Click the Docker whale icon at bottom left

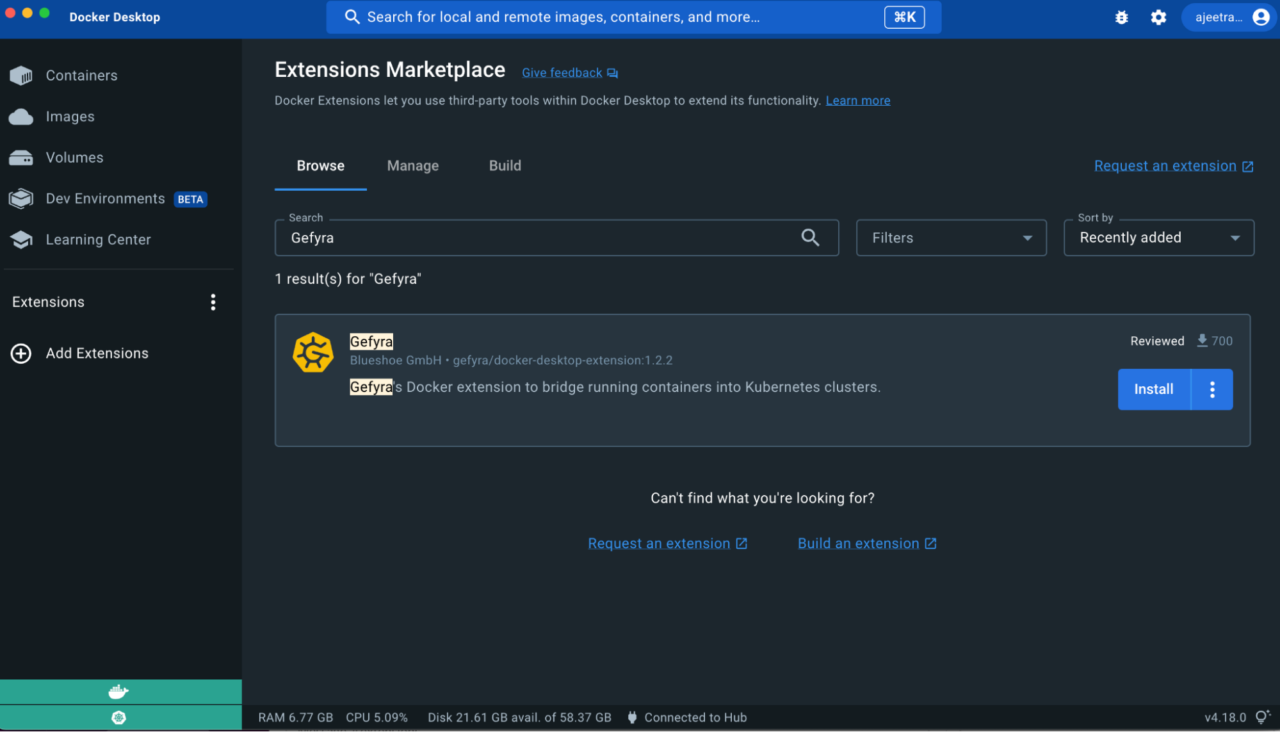(x=120, y=691)
